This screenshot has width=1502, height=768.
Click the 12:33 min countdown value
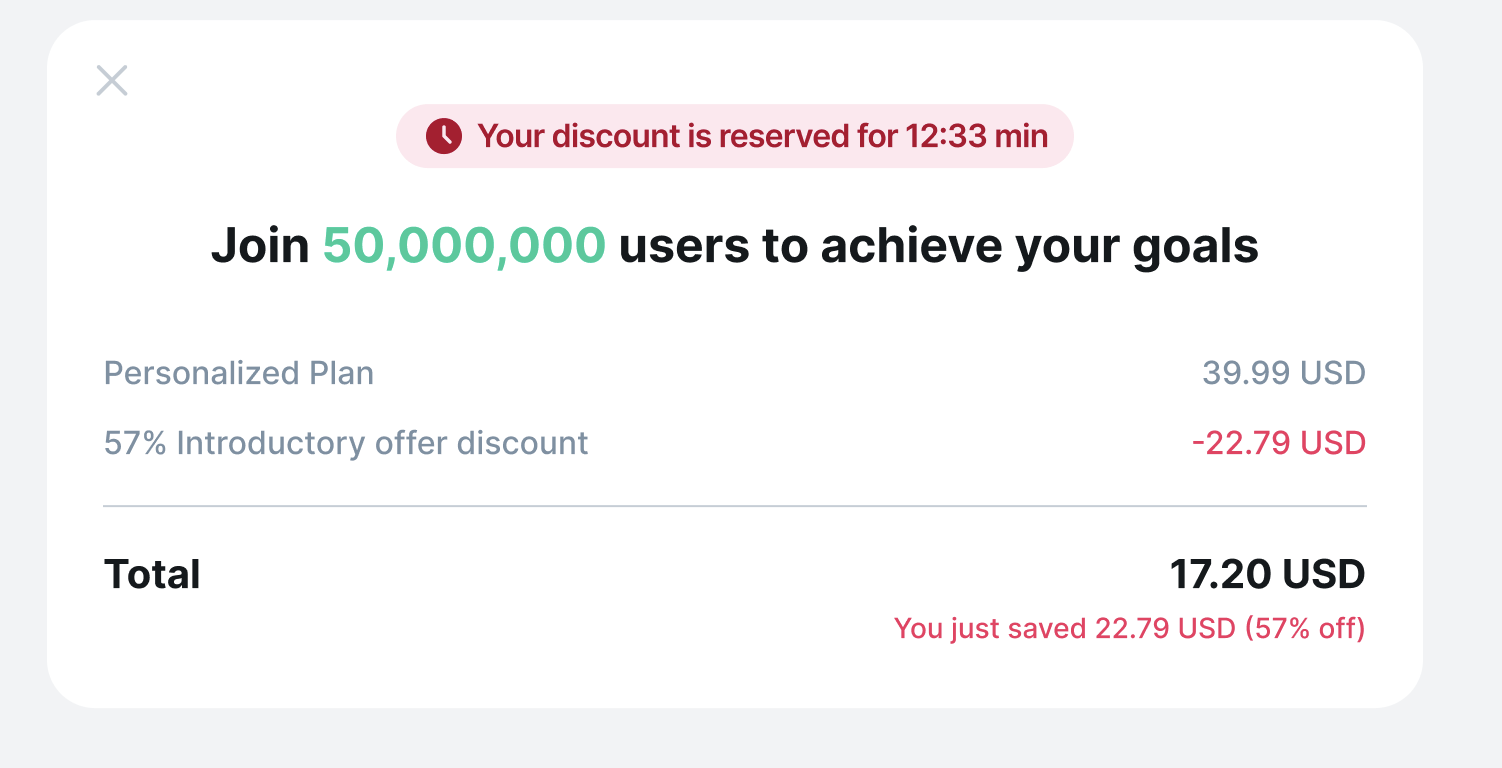pos(976,136)
